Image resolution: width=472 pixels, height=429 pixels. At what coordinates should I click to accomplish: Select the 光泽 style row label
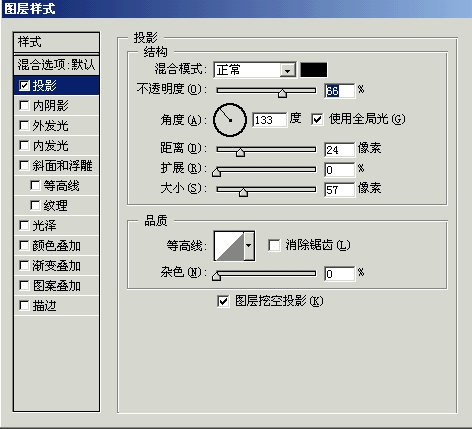coord(45,226)
